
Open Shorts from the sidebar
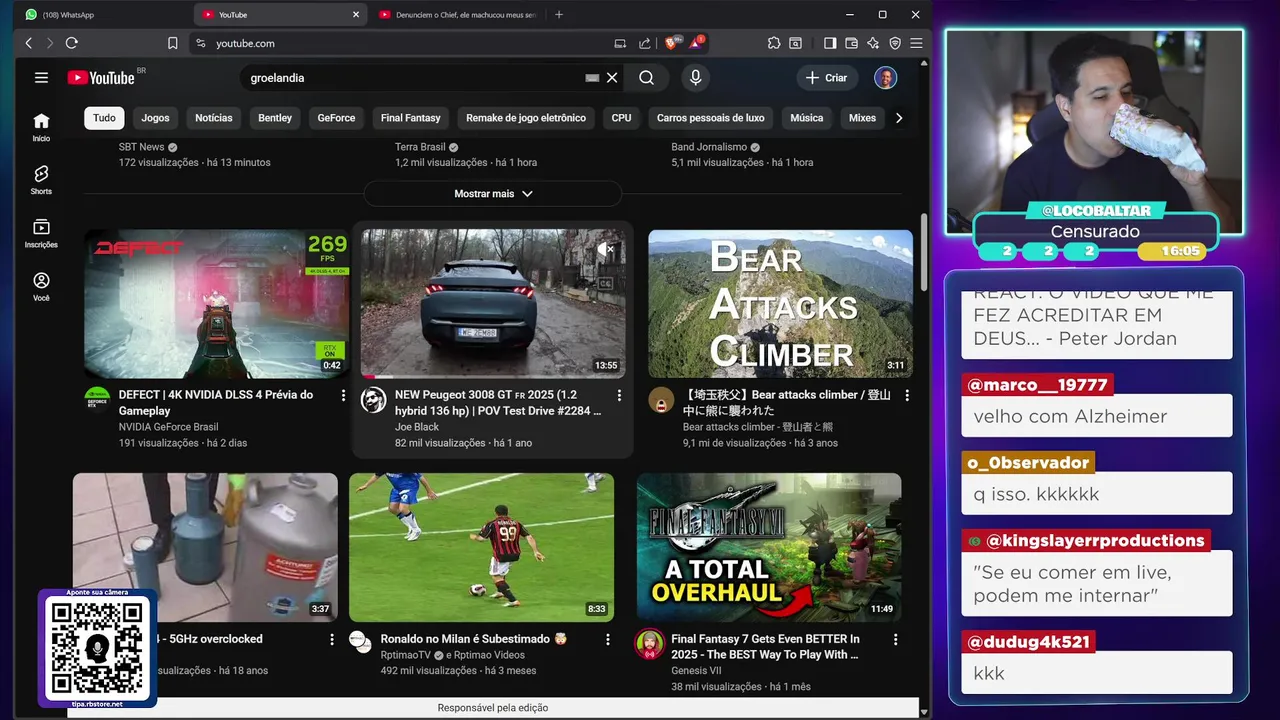pyautogui.click(x=41, y=180)
